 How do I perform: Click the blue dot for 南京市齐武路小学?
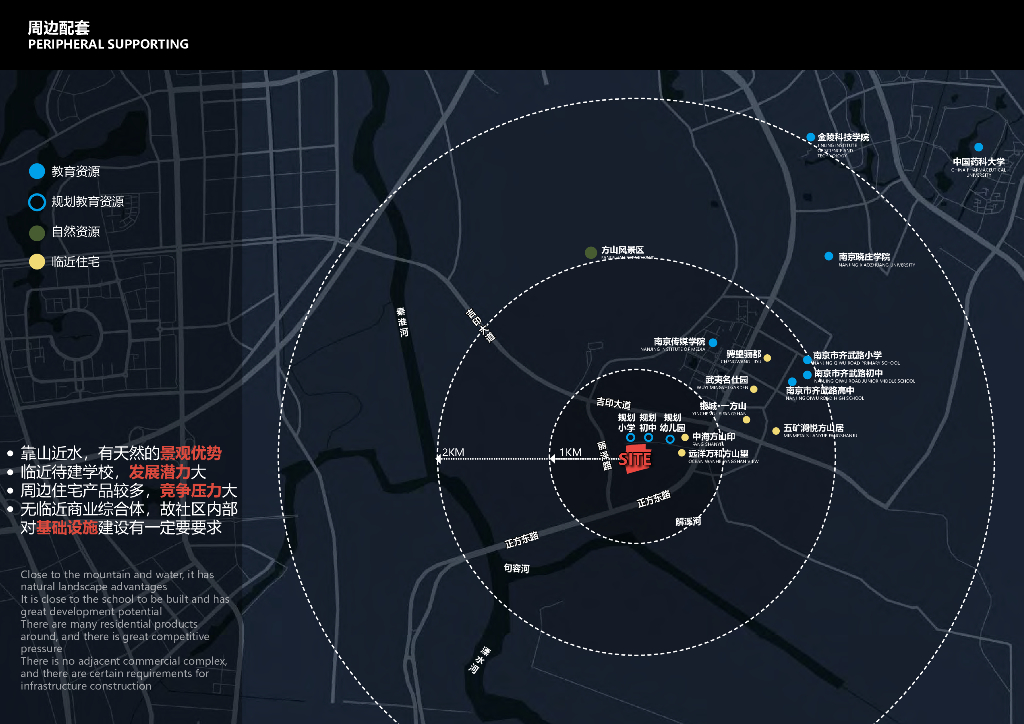tap(807, 360)
